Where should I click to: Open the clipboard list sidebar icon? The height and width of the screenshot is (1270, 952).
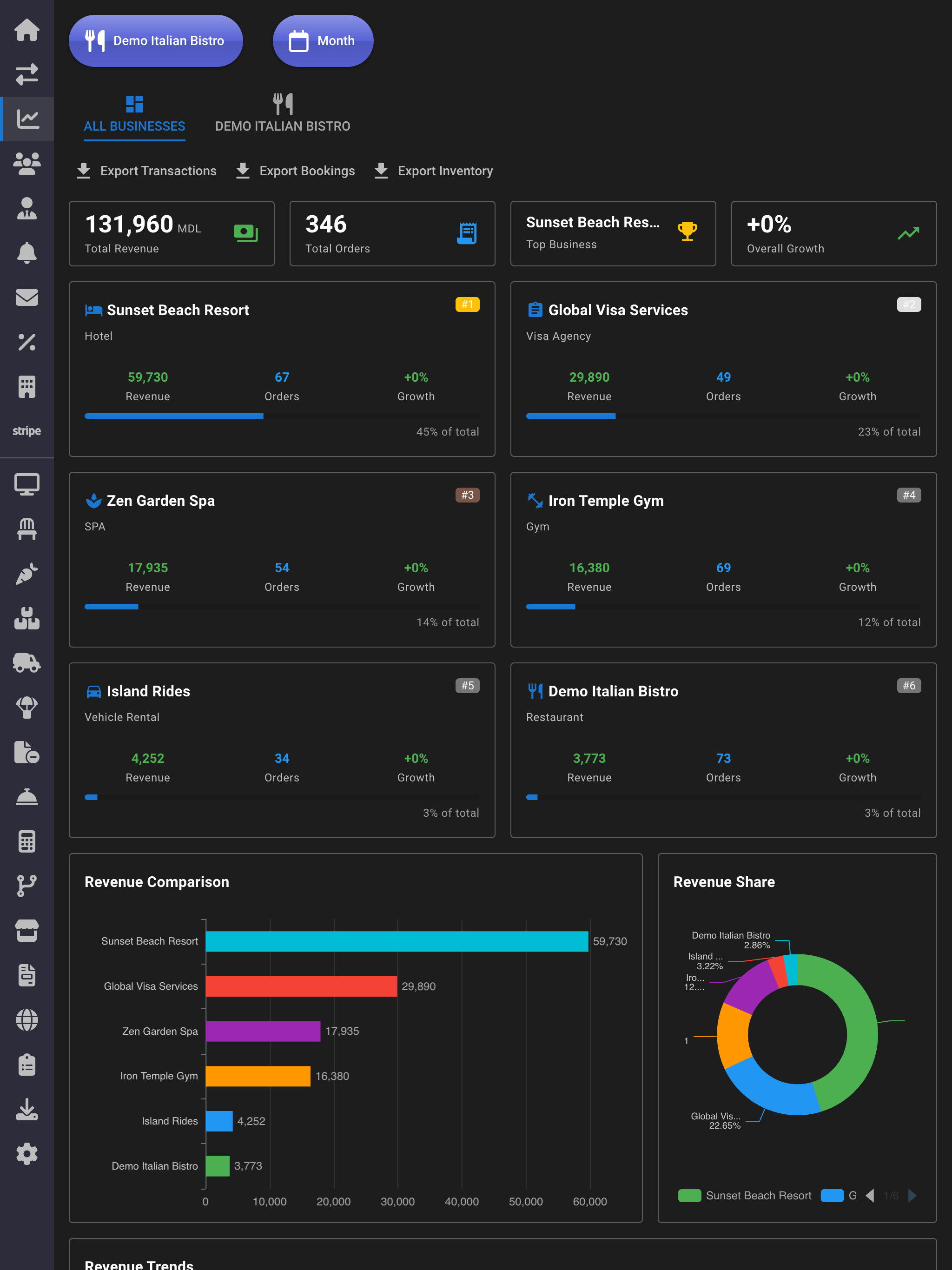[x=27, y=1065]
